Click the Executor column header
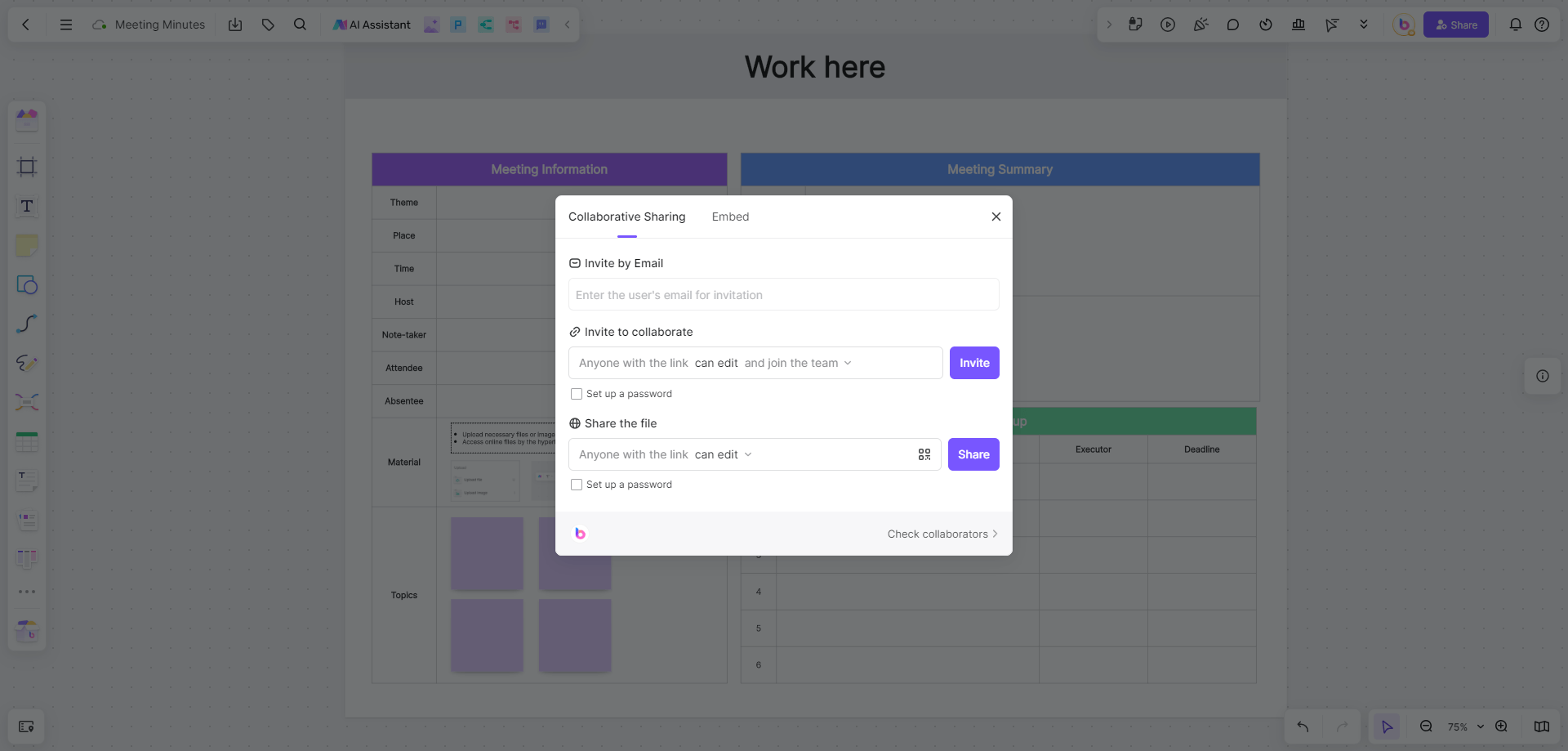 click(x=1093, y=449)
